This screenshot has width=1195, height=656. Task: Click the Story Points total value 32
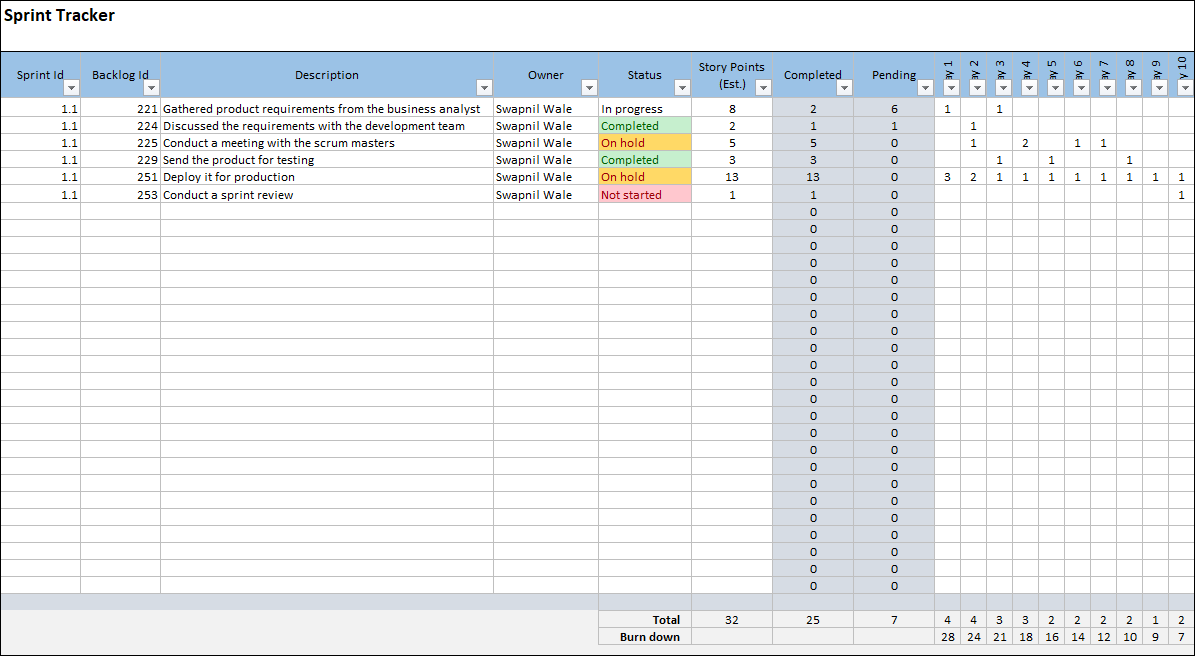[731, 619]
